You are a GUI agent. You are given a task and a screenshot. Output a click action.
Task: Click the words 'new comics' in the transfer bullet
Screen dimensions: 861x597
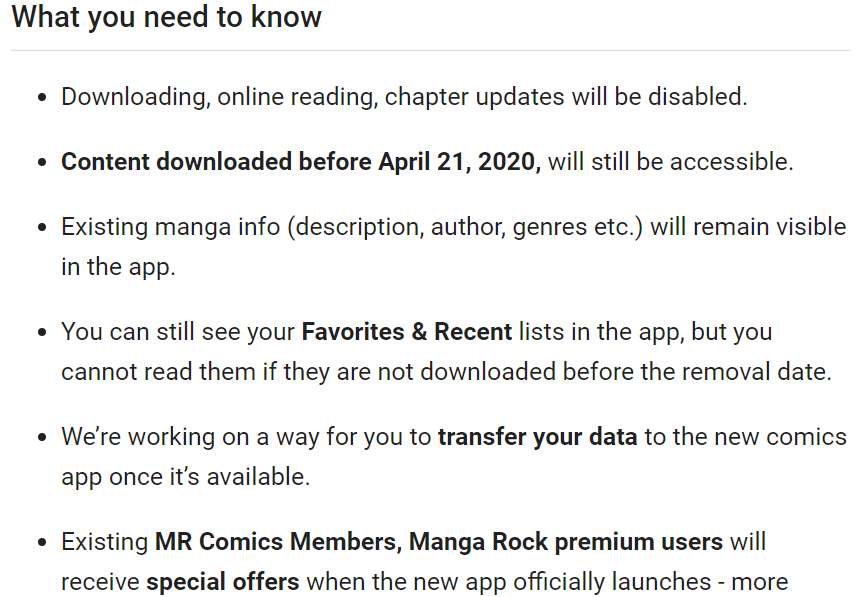pos(781,437)
